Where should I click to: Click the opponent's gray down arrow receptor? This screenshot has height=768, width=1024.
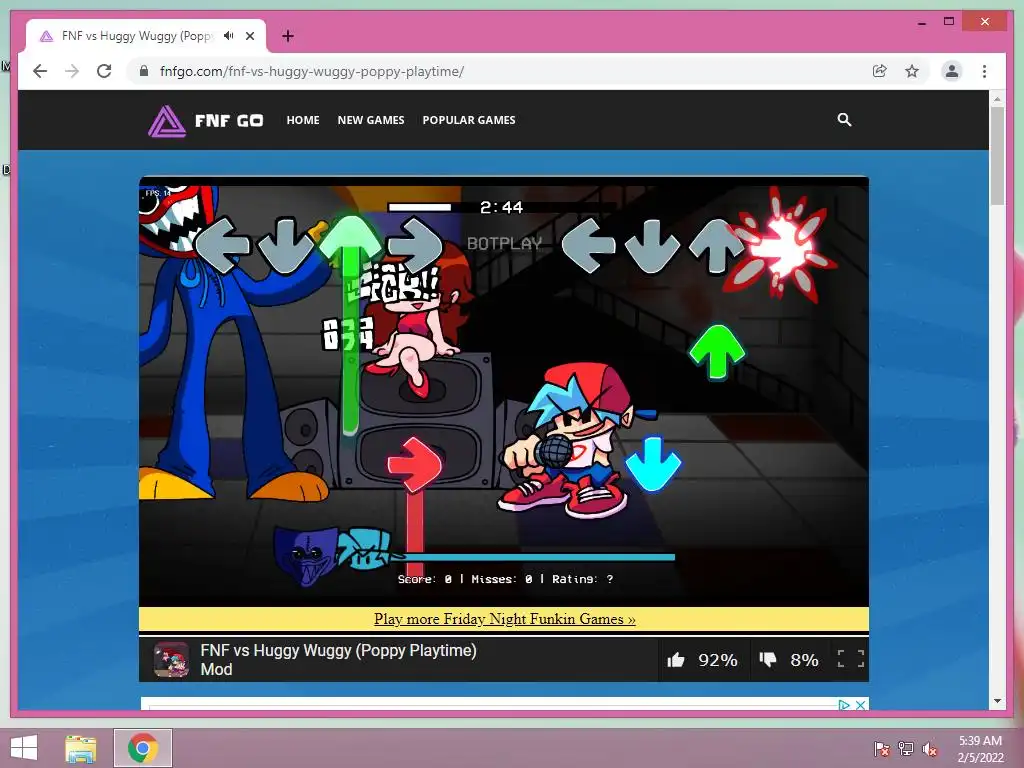(x=285, y=246)
